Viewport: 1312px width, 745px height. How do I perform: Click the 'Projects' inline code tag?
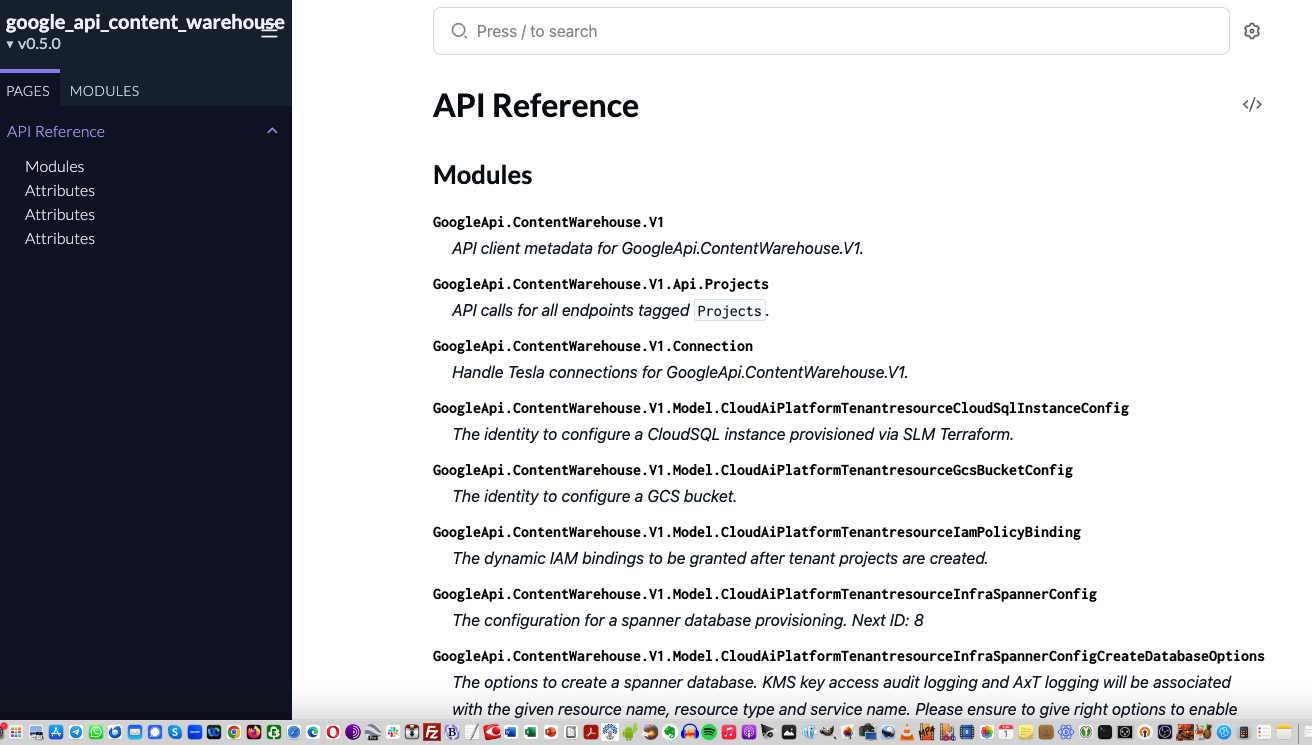point(729,310)
